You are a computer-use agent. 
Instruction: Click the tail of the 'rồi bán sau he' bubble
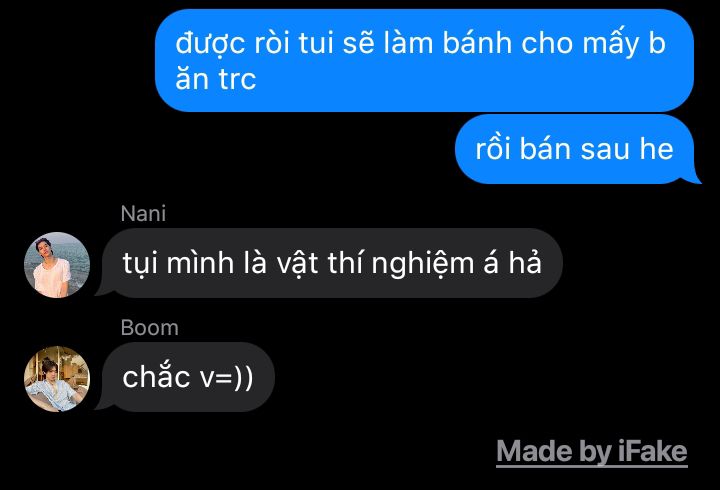[694, 177]
